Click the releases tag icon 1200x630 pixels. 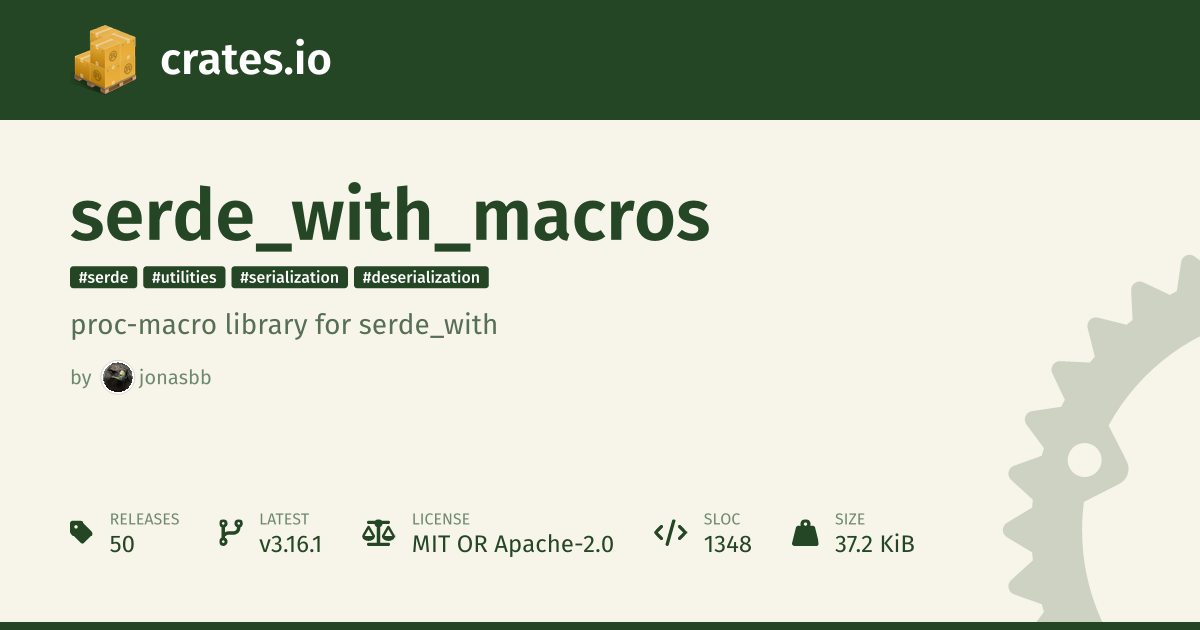click(82, 532)
